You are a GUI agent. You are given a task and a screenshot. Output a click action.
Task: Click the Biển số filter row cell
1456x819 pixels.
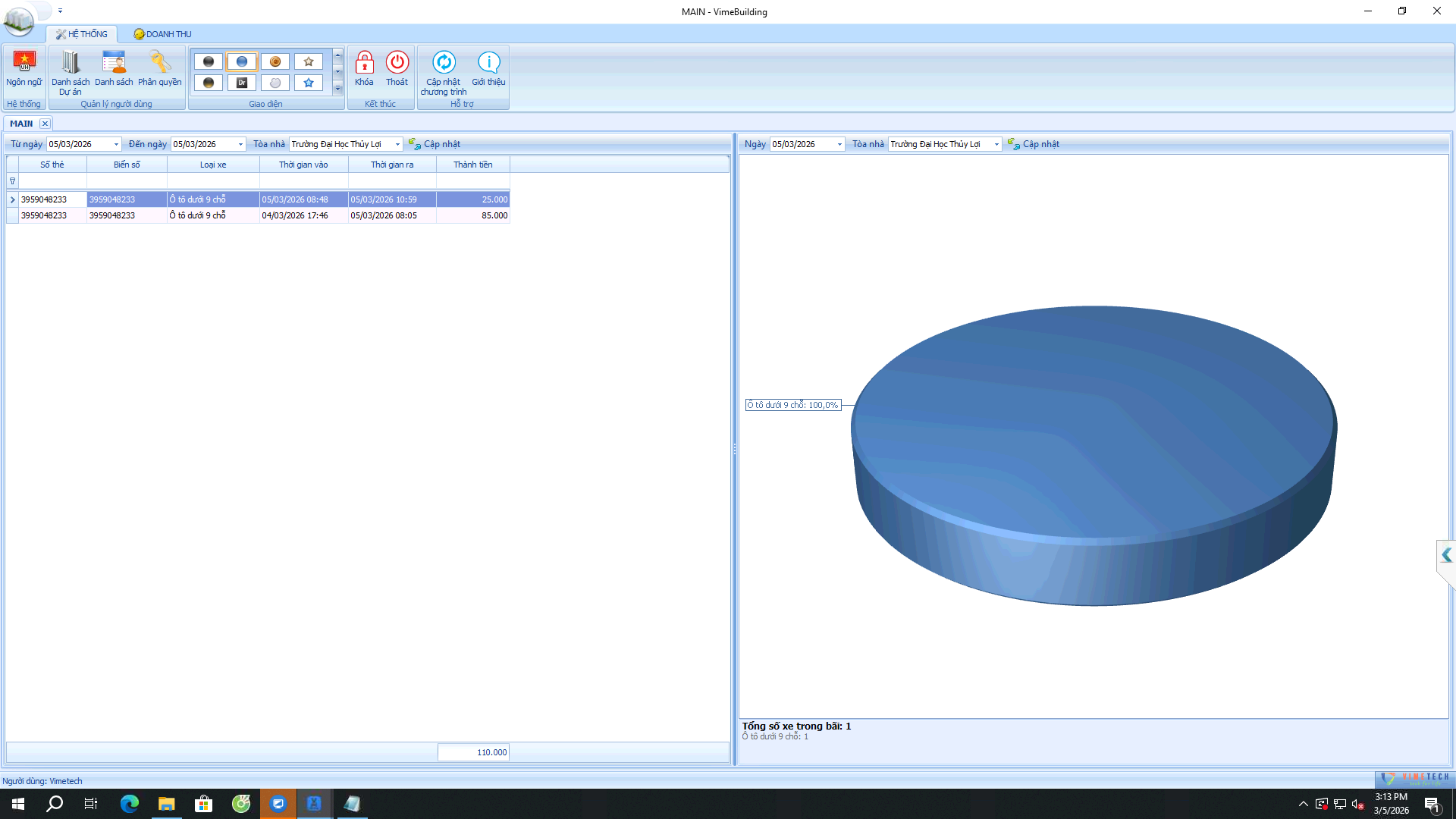[x=127, y=181]
